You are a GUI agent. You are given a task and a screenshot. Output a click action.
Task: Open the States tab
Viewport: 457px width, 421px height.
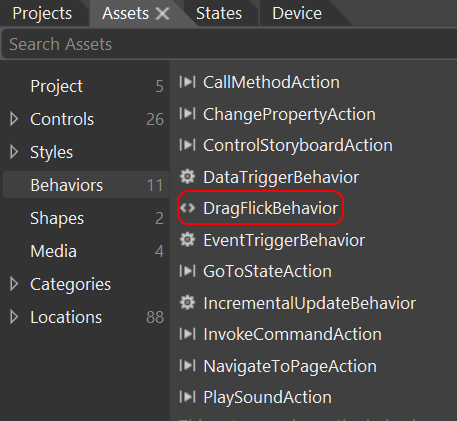tap(219, 14)
